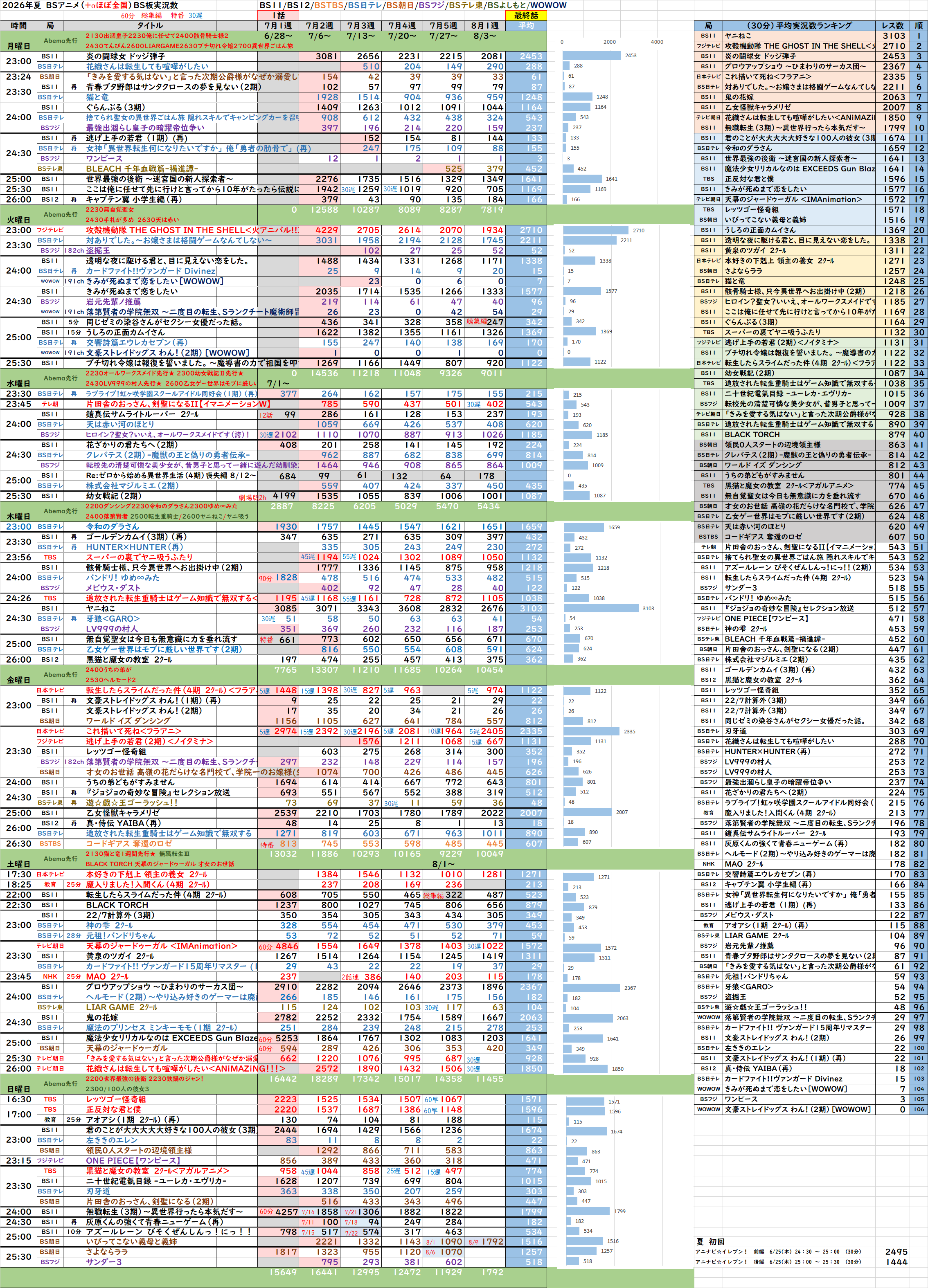Screen dimensions: 928x1288
Task: Click さよならララ title in Sunday schedule
Action: (x=107, y=1251)
